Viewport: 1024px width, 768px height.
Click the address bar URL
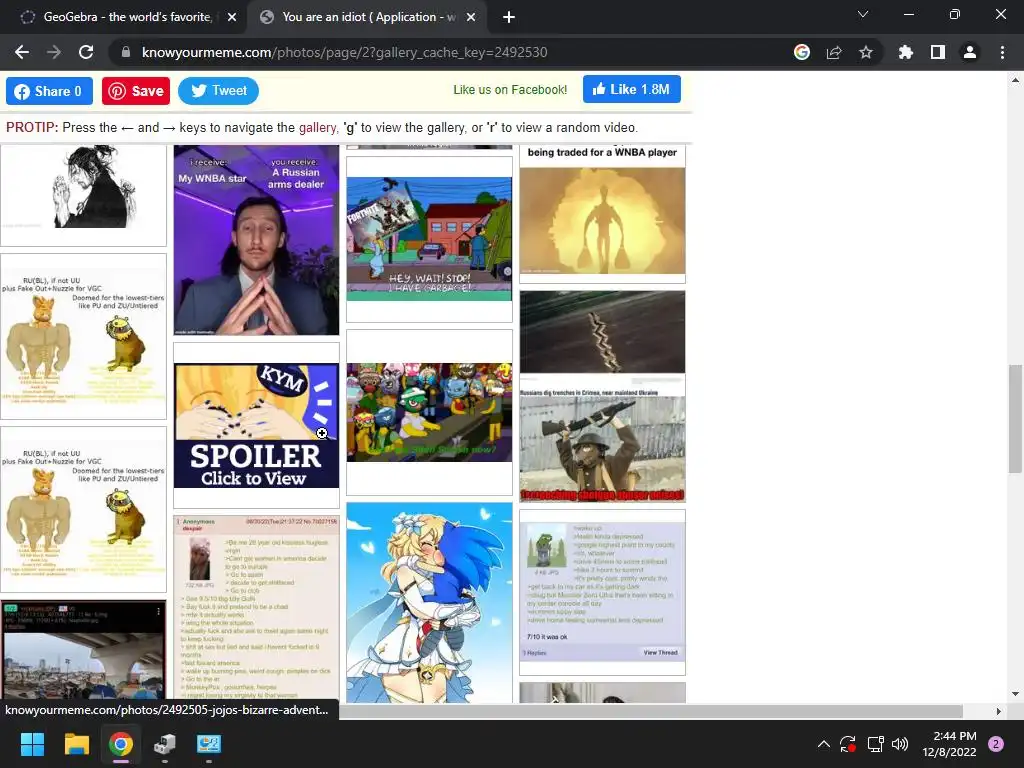pos(345,52)
